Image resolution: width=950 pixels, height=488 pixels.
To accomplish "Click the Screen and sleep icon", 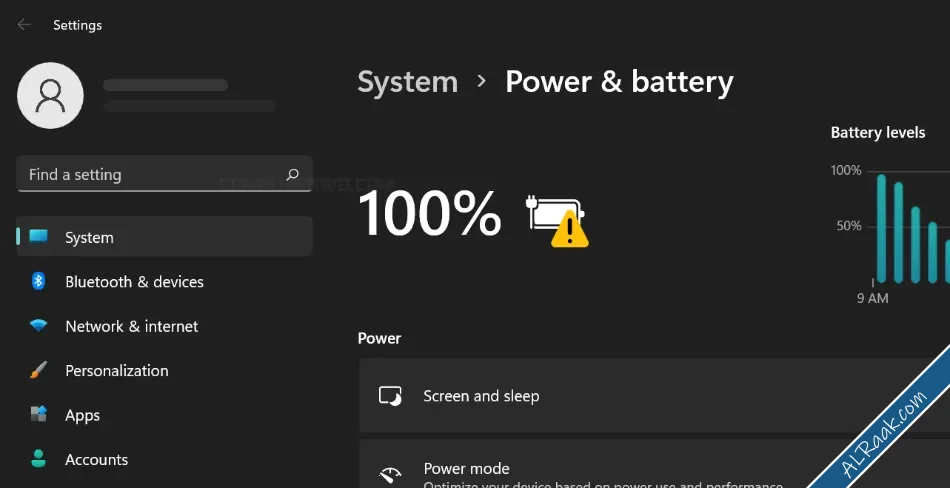I will tap(390, 396).
